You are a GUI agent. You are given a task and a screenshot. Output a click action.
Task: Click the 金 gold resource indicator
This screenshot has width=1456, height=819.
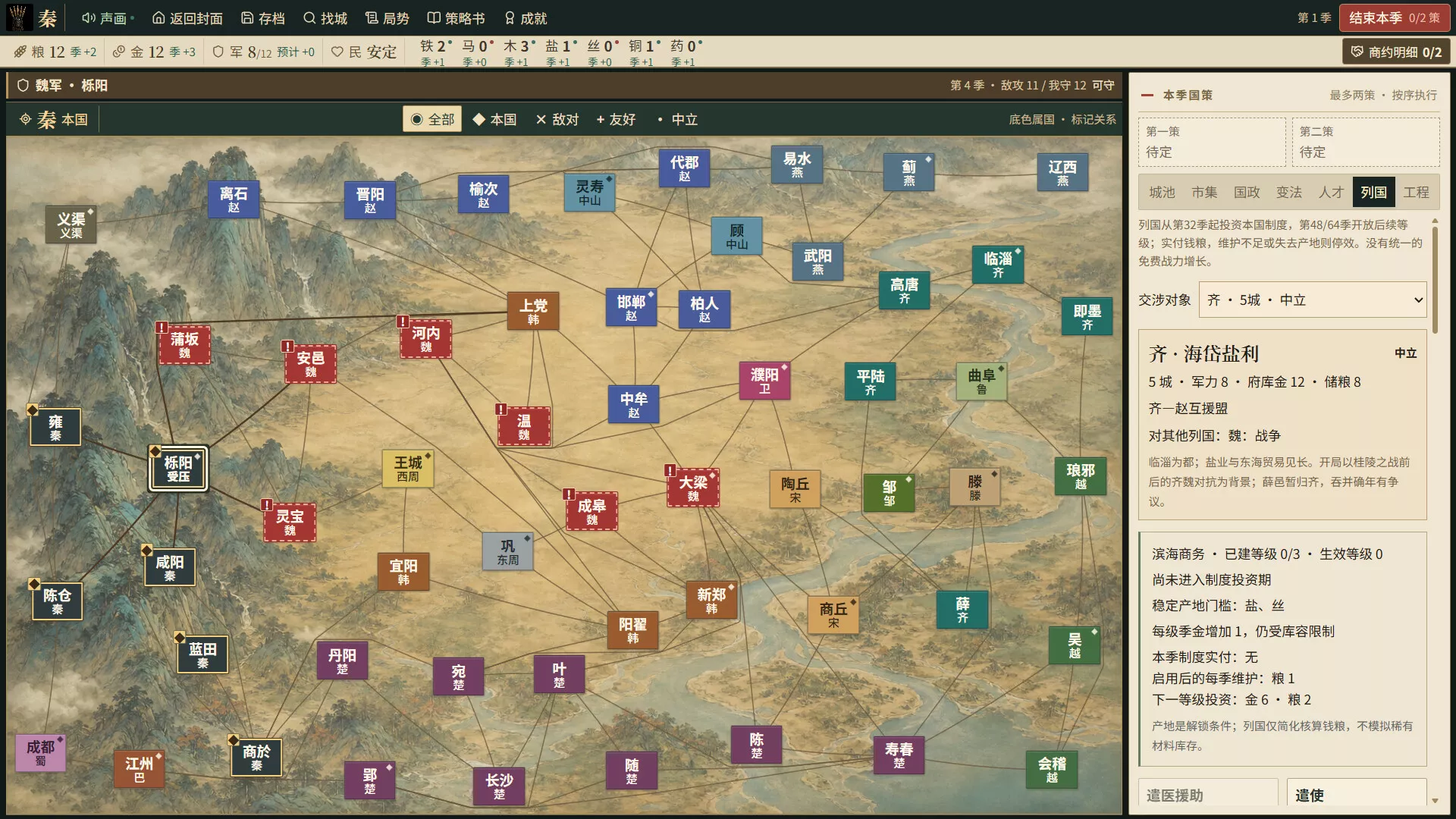[154, 52]
